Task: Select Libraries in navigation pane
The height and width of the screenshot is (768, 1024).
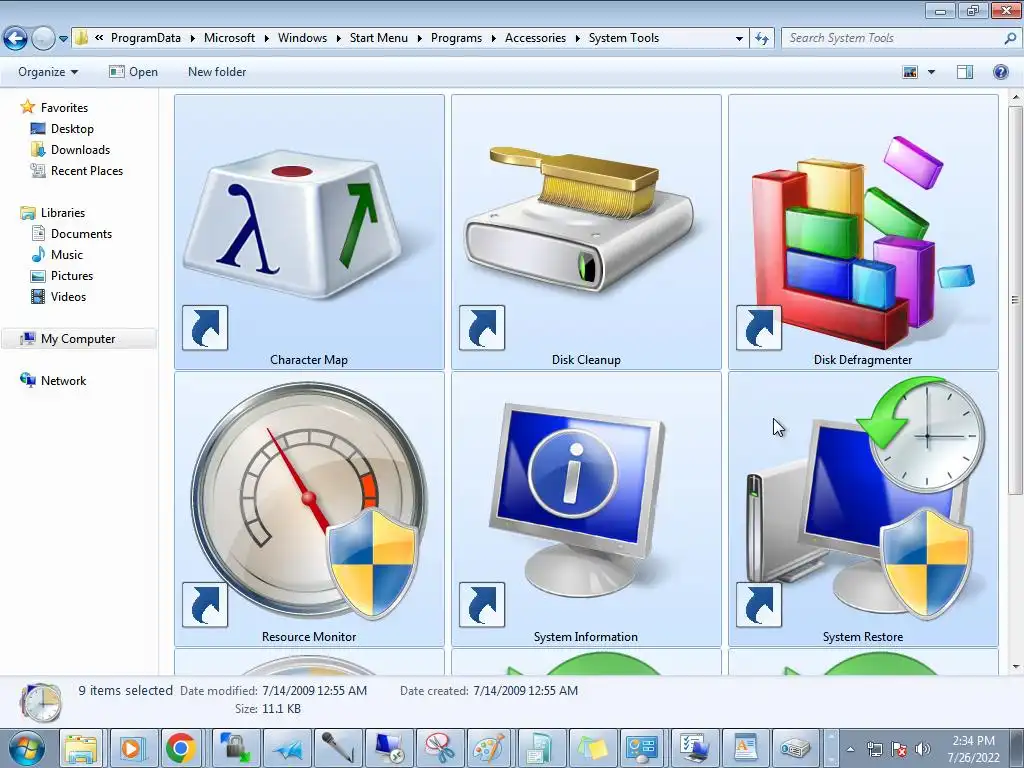Action: click(x=63, y=212)
